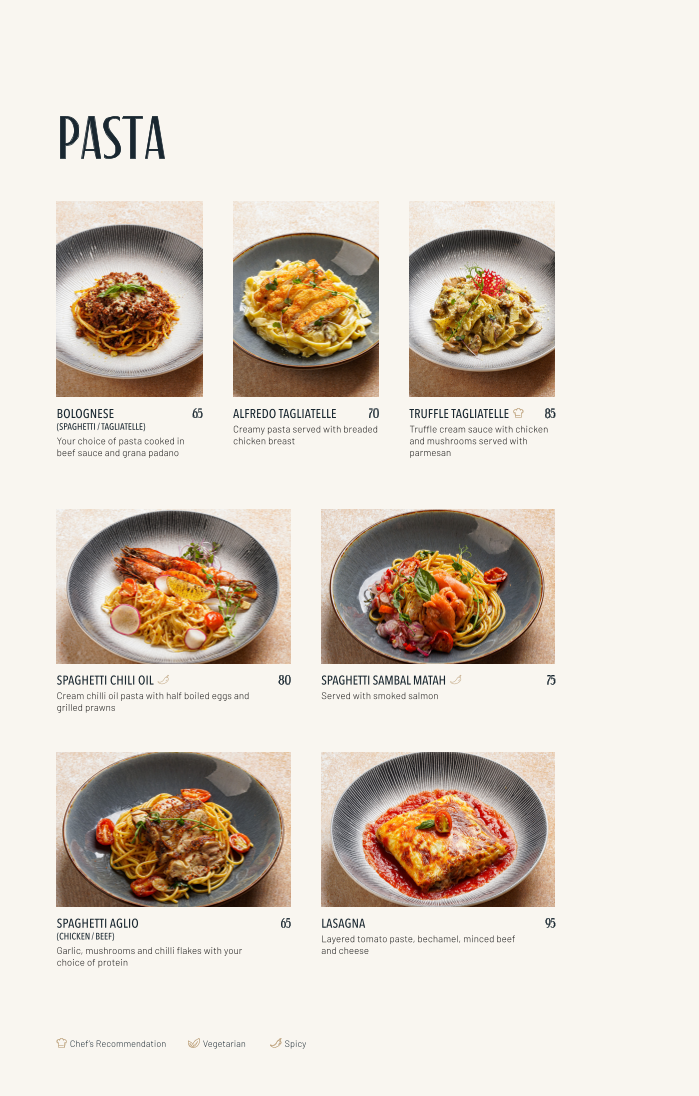The image size is (699, 1096).
Task: Click the Spaghetti Aglio title
Action: [x=98, y=923]
